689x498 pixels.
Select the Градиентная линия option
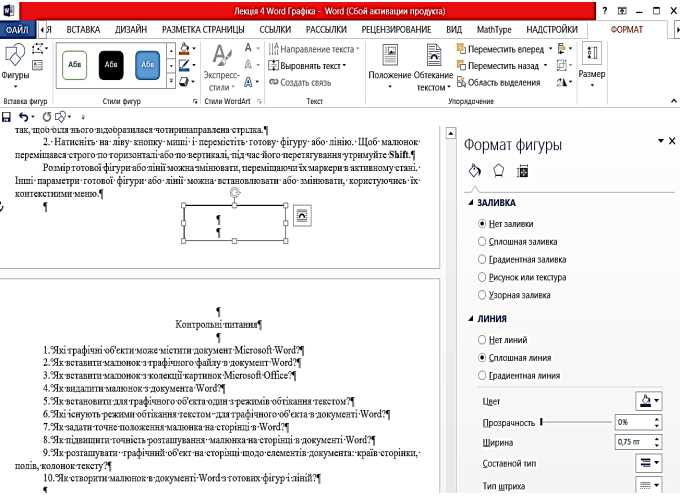[x=482, y=375]
